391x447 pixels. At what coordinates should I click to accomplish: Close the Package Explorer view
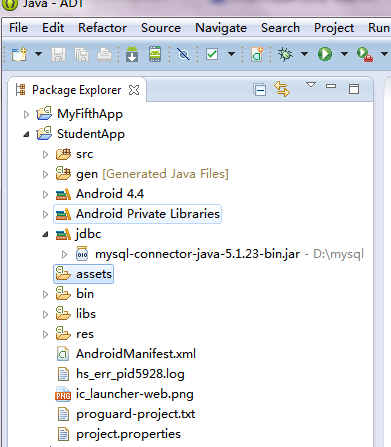pyautogui.click(x=134, y=90)
